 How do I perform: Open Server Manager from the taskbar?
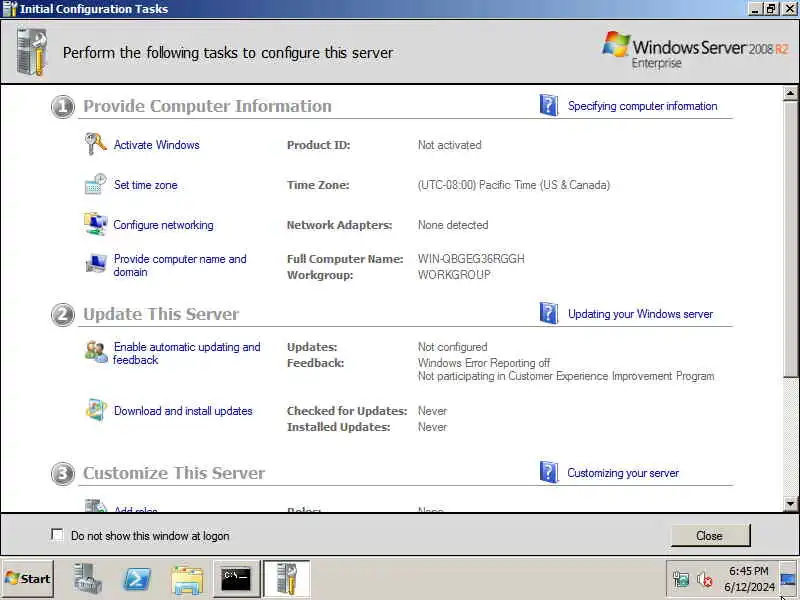[x=87, y=578]
